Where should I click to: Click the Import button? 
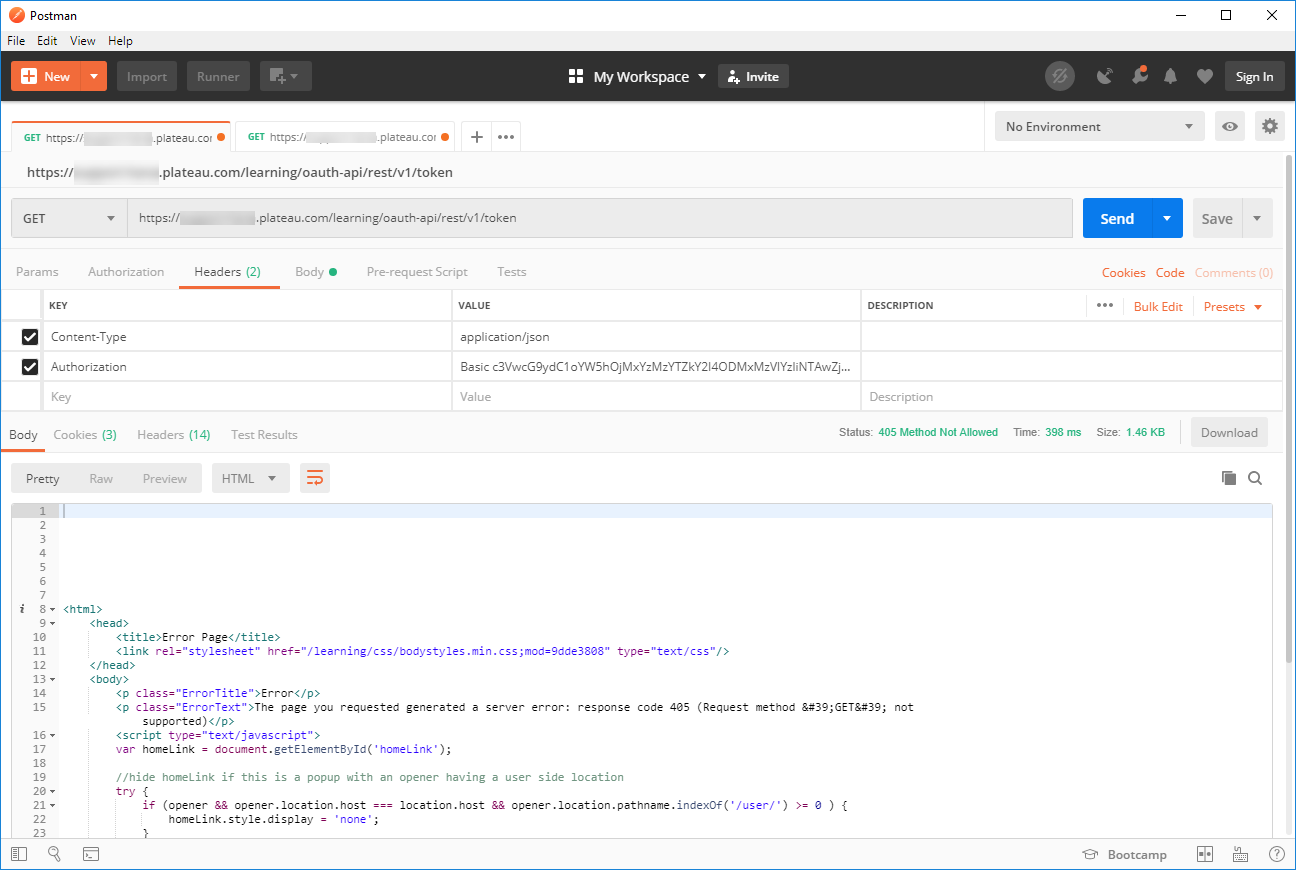coord(147,76)
